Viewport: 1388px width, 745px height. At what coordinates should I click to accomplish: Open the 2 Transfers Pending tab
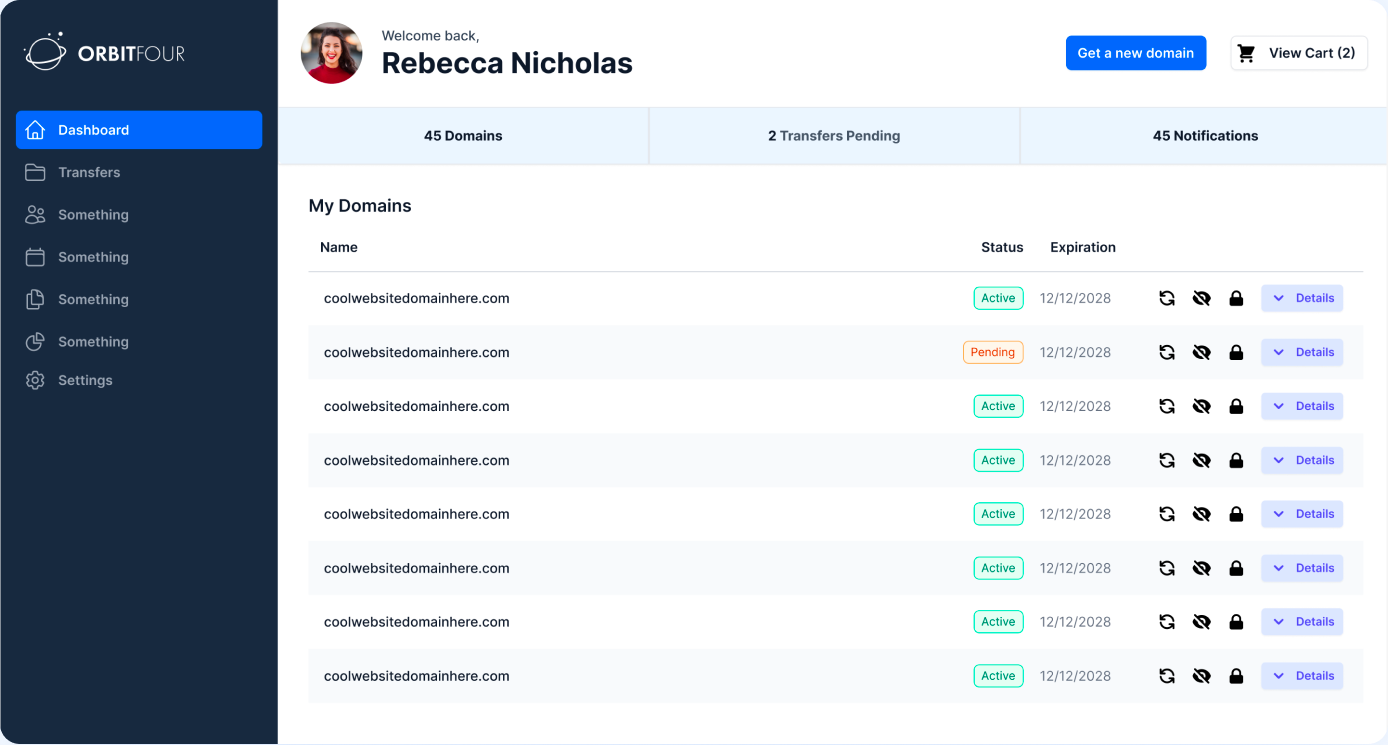coord(834,135)
